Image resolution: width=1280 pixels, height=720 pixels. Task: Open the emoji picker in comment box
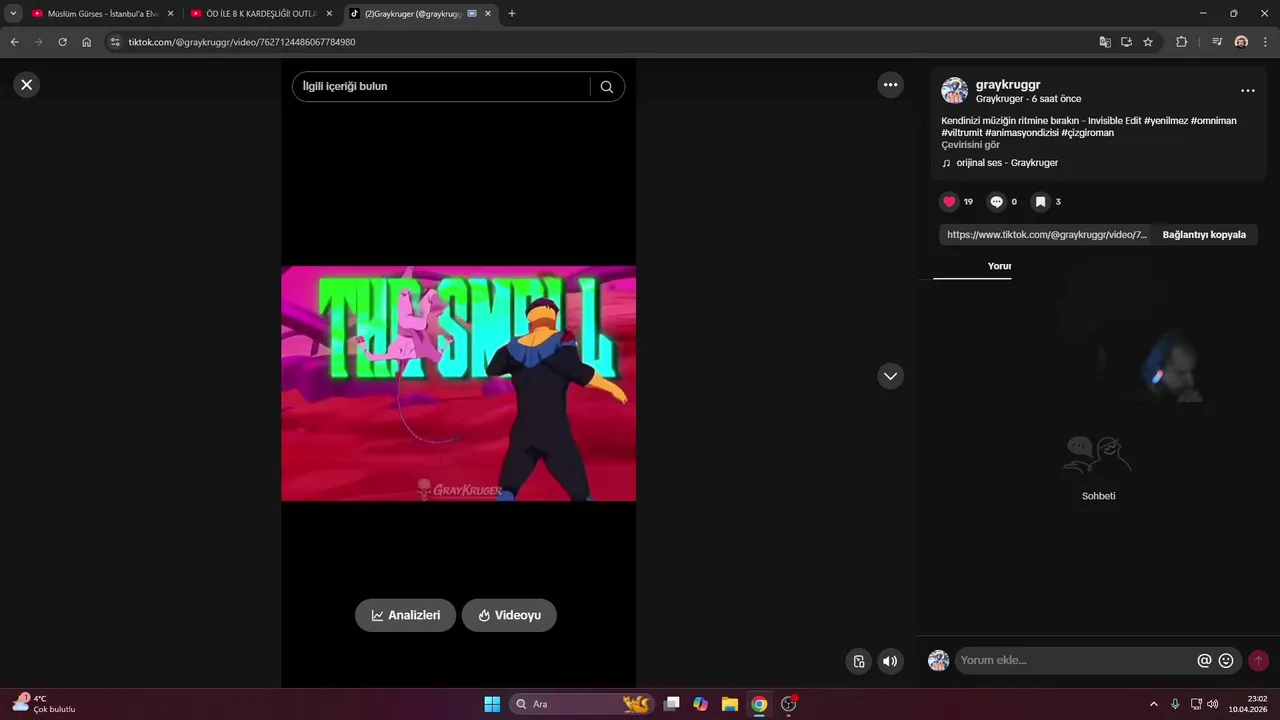point(1226,661)
